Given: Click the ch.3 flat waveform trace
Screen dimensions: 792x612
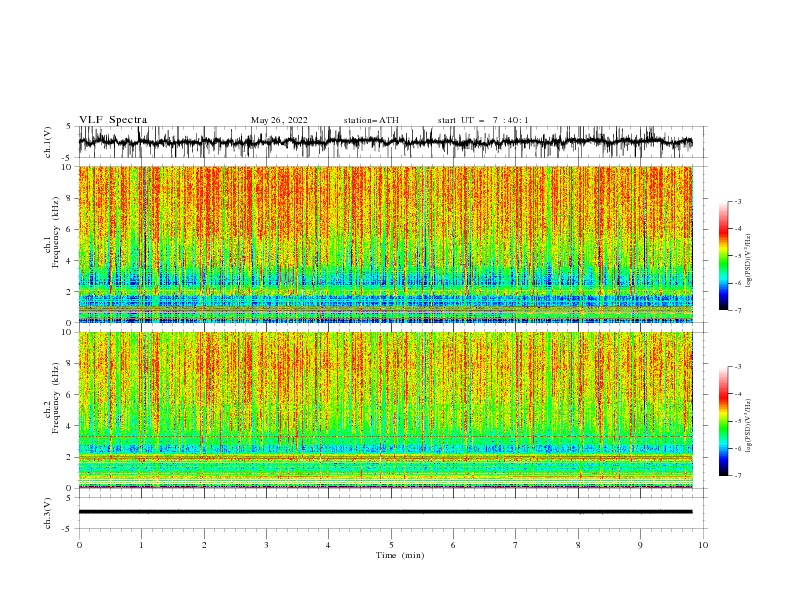Looking at the screenshot, I should [385, 512].
